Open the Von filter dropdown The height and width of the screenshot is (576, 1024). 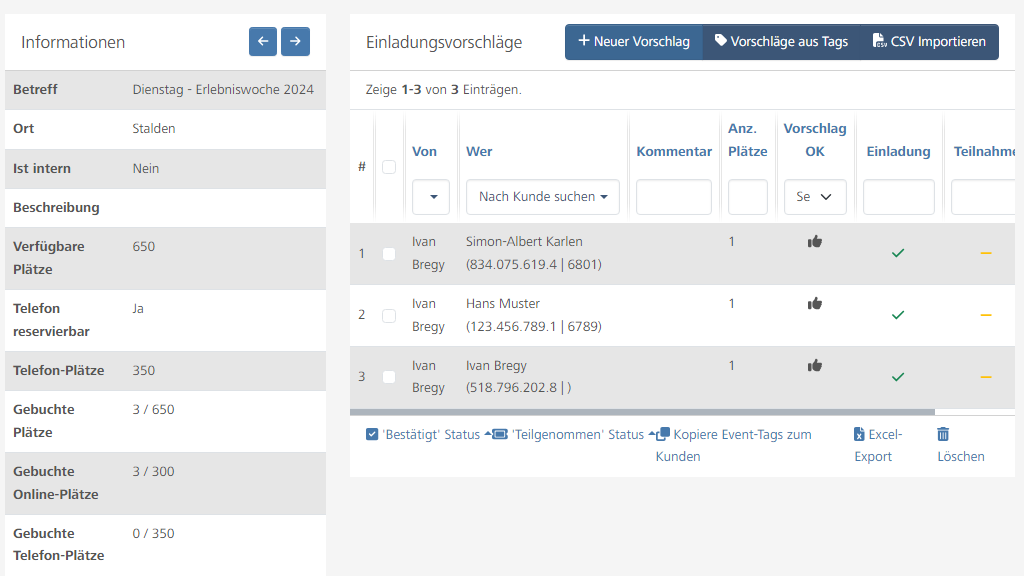[431, 197]
